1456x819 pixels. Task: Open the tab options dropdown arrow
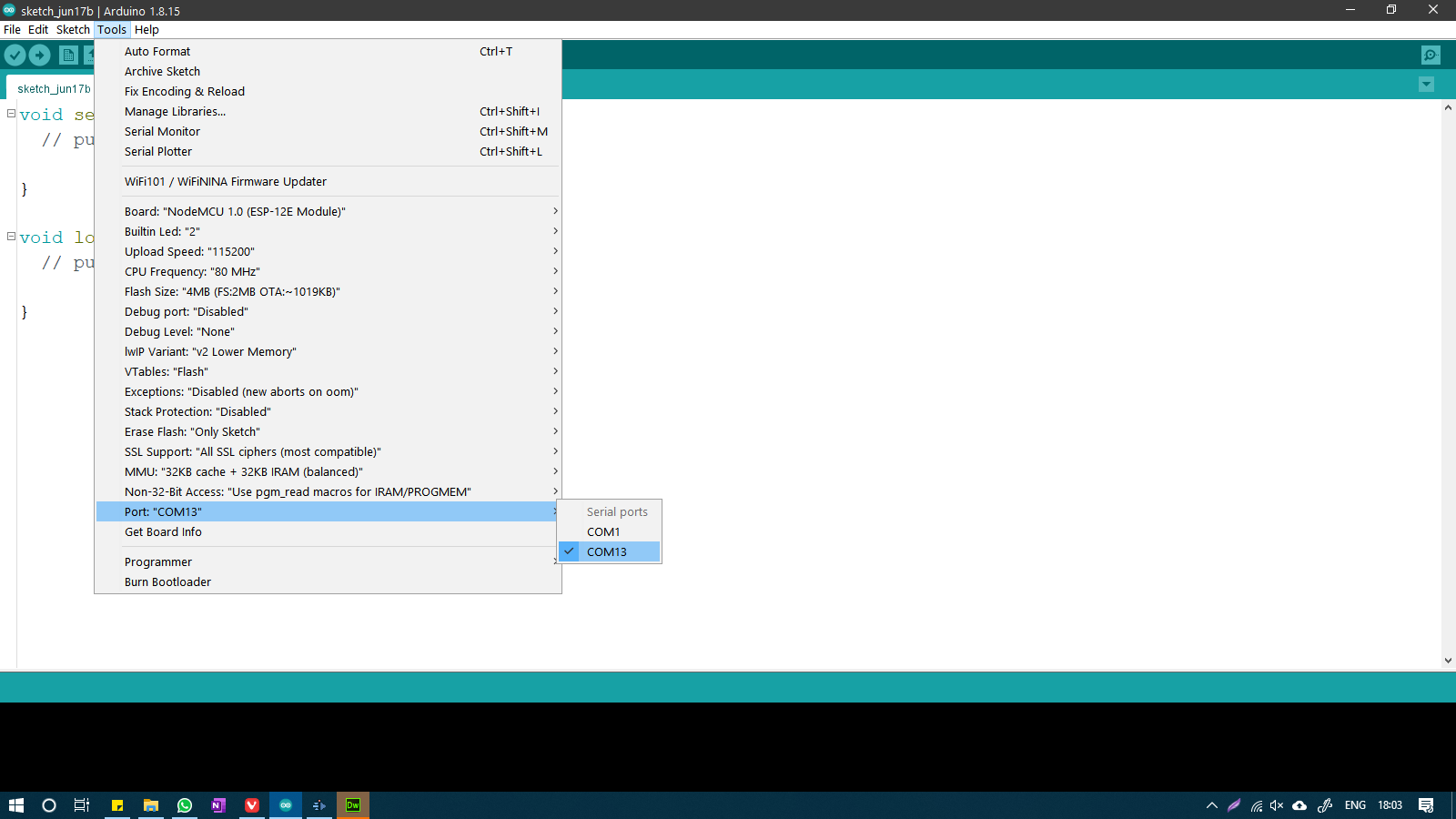[x=1426, y=85]
